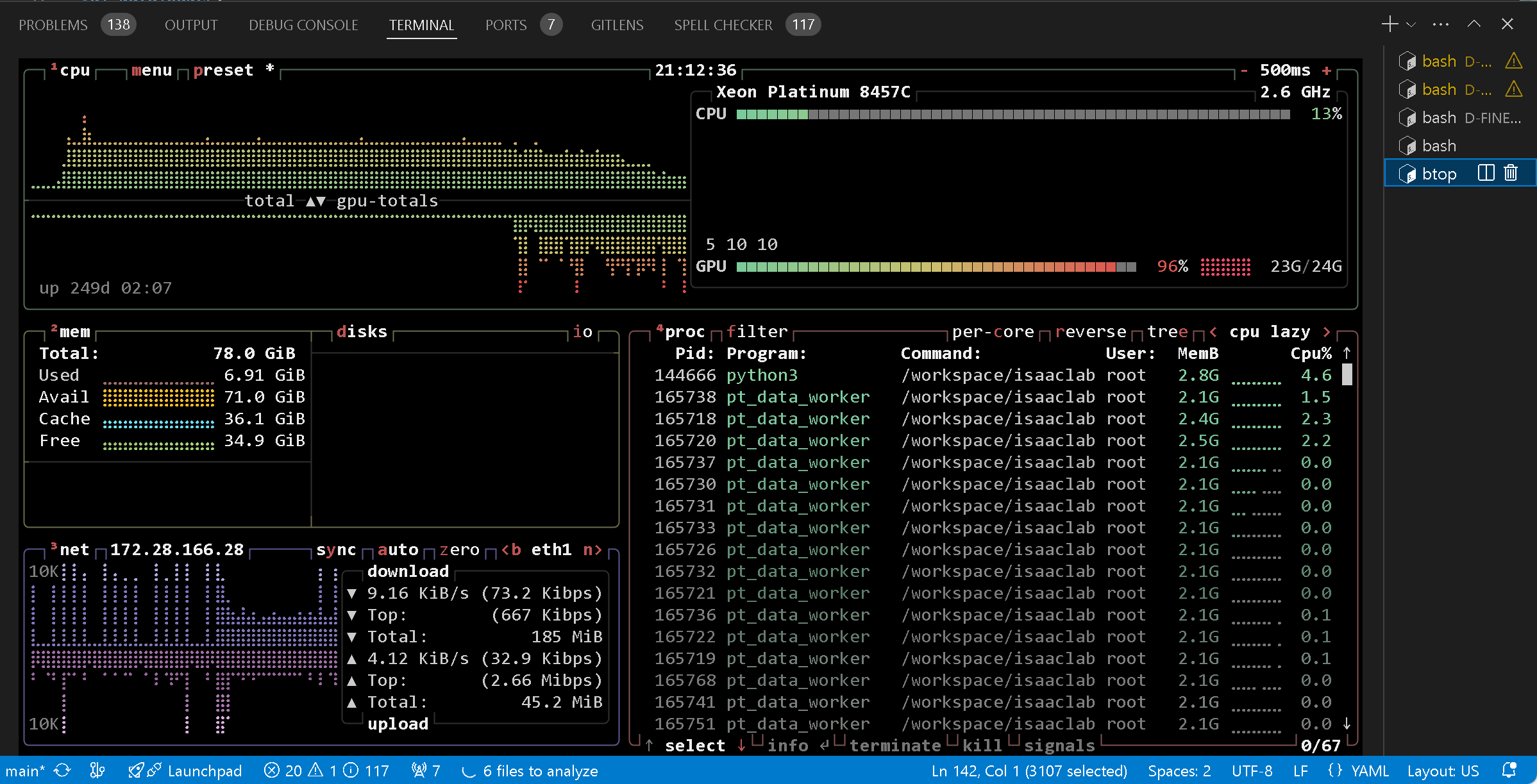Click the forwarded ports indicator in the status bar
The image size is (1537, 784).
click(426, 770)
